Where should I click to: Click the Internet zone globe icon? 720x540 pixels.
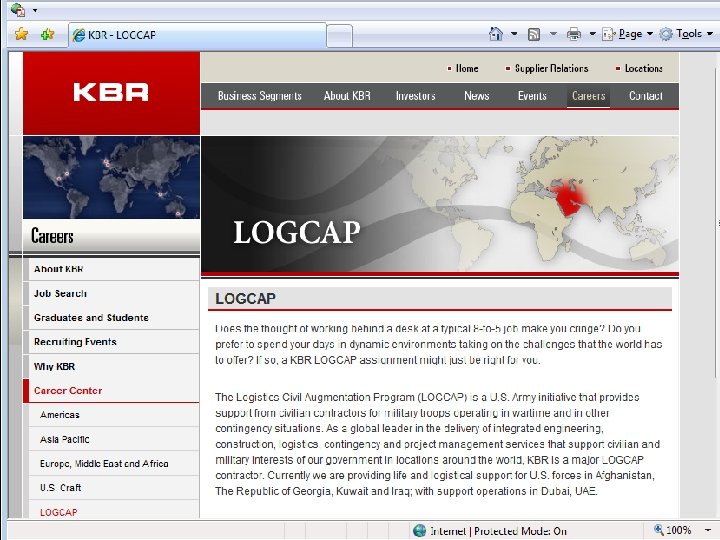click(419, 531)
